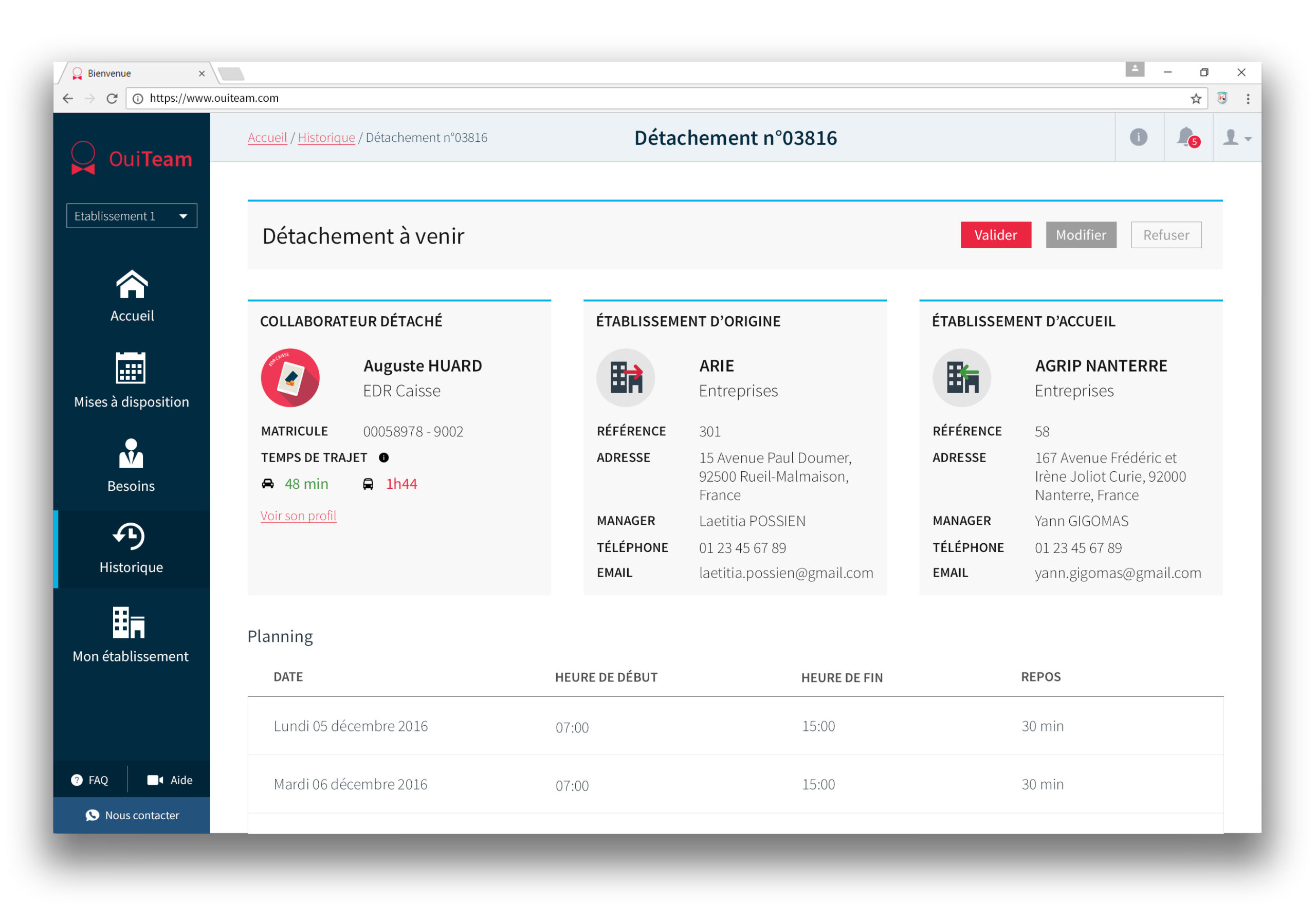Click the Modifier button
The height and width of the screenshot is (920, 1316).
click(1081, 235)
